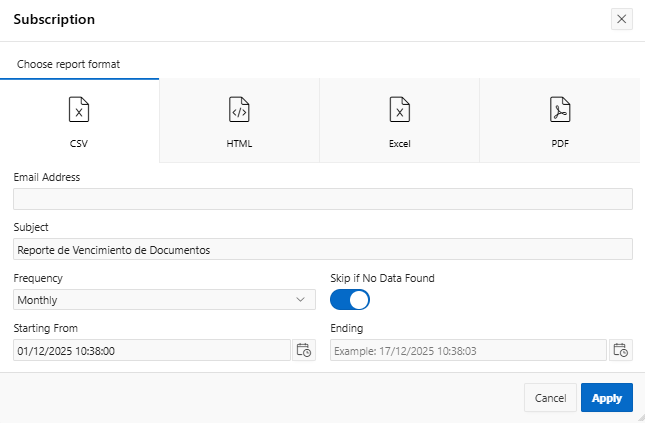The height and width of the screenshot is (423, 645).
Task: Select the Excel text label tab
Action: pos(399,144)
